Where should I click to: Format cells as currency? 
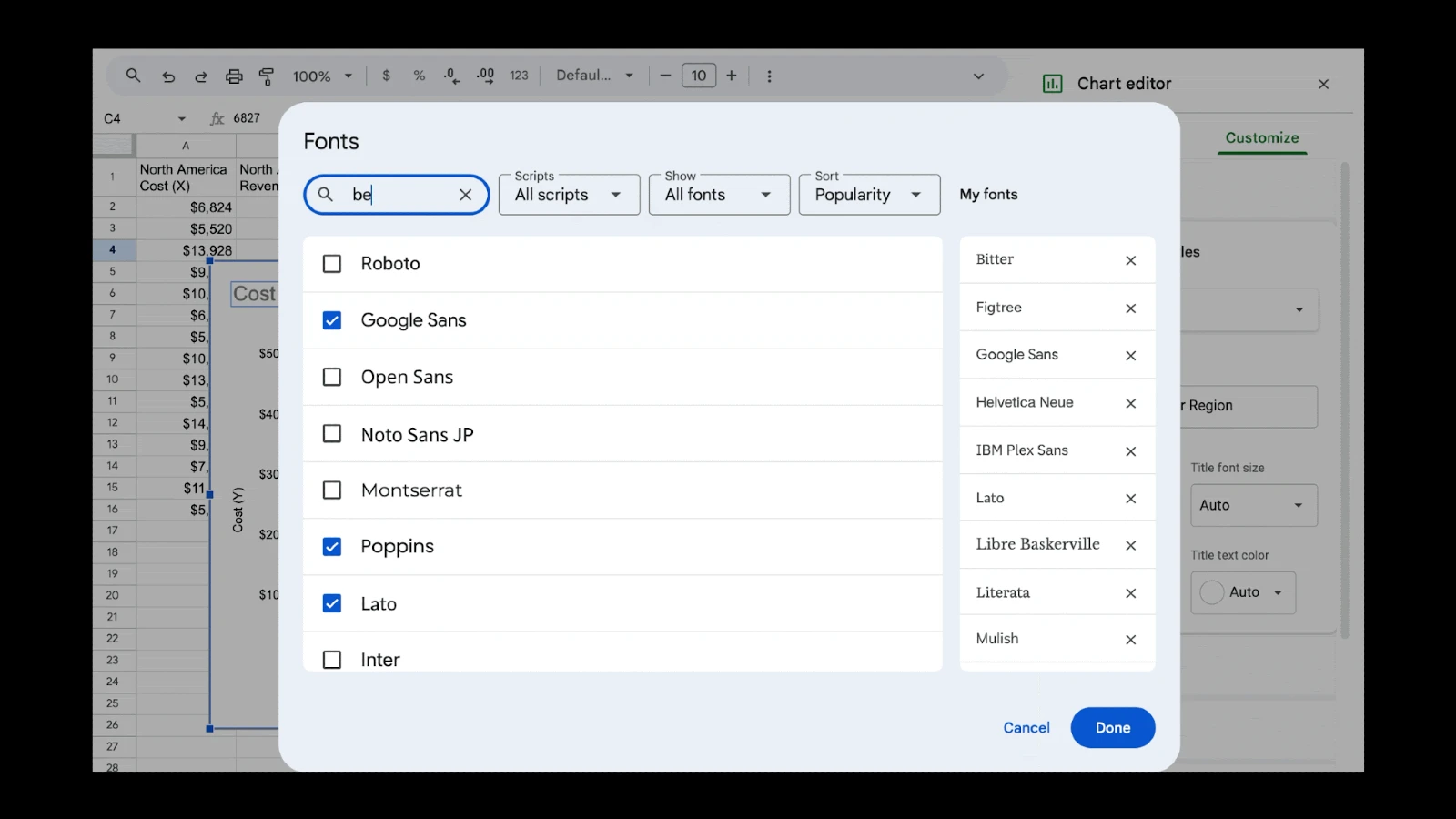tap(387, 76)
